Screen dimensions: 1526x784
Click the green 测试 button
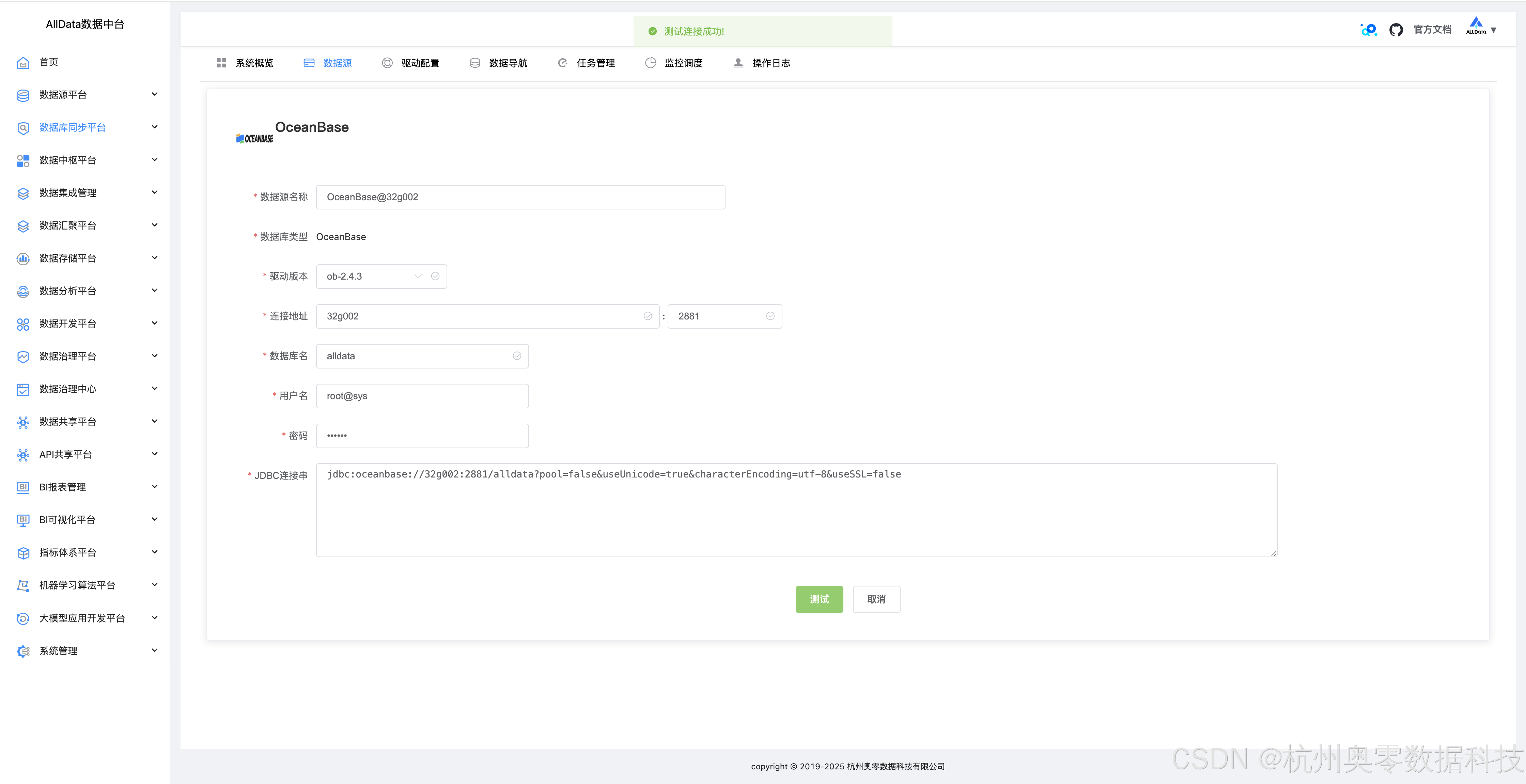pyautogui.click(x=819, y=599)
